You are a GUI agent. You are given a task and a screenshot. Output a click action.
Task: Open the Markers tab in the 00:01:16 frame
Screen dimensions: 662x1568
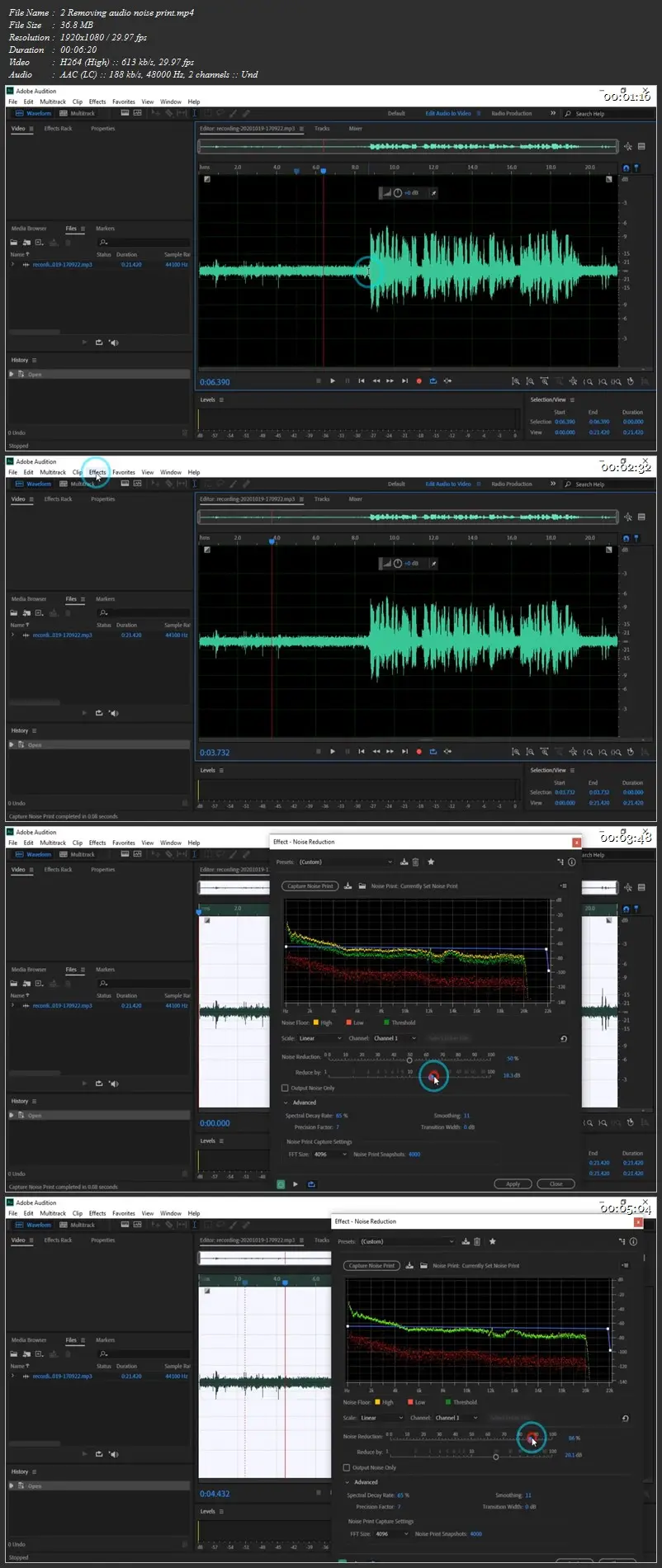105,229
